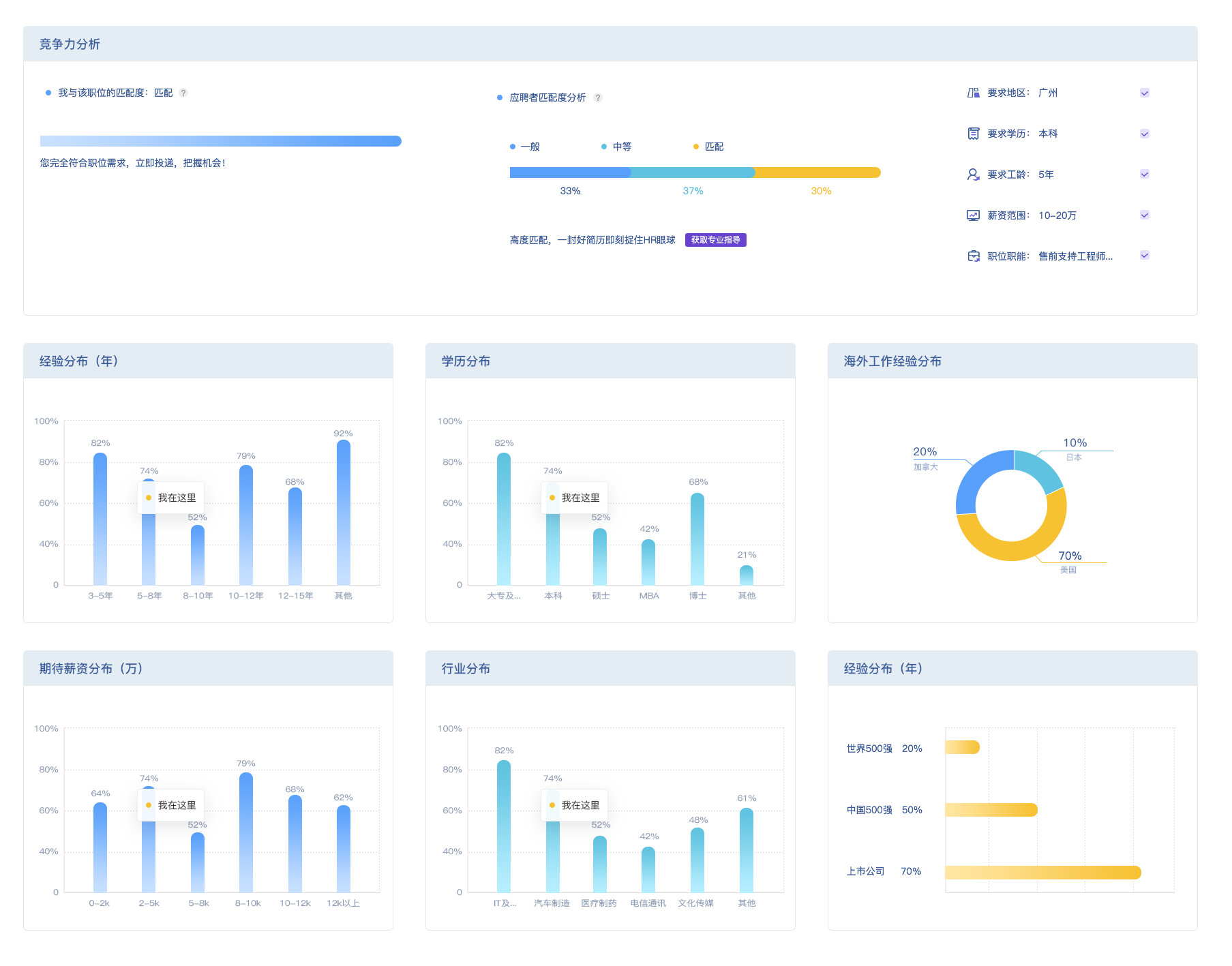Image resolution: width=1232 pixels, height=966 pixels.
Task: Toggle the 要求学历 本科 checkbox
Action: [x=1144, y=134]
